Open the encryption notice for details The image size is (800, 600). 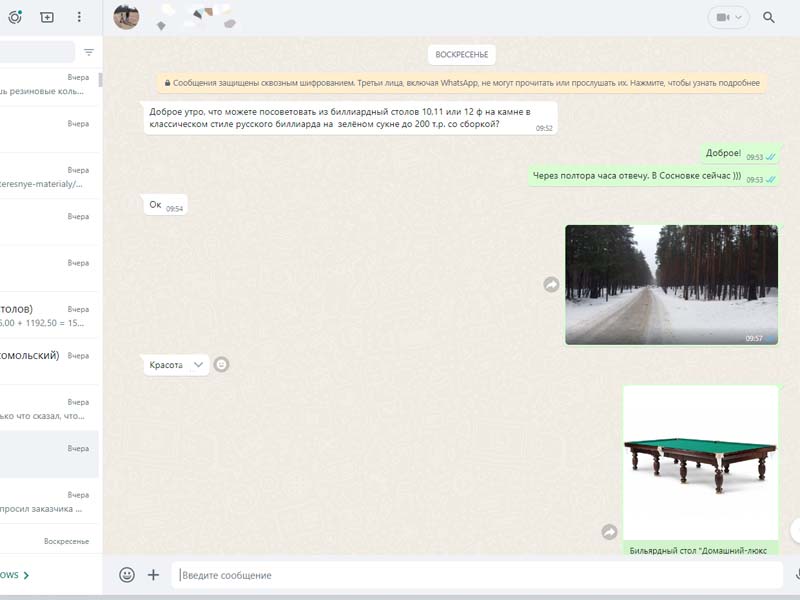(x=462, y=83)
